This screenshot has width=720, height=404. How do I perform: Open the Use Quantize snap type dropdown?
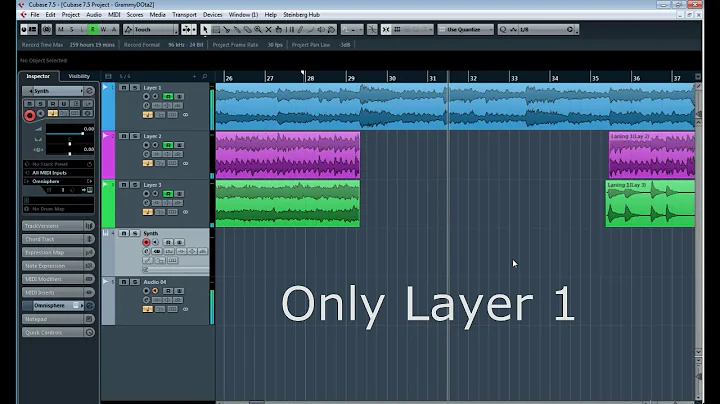466,29
